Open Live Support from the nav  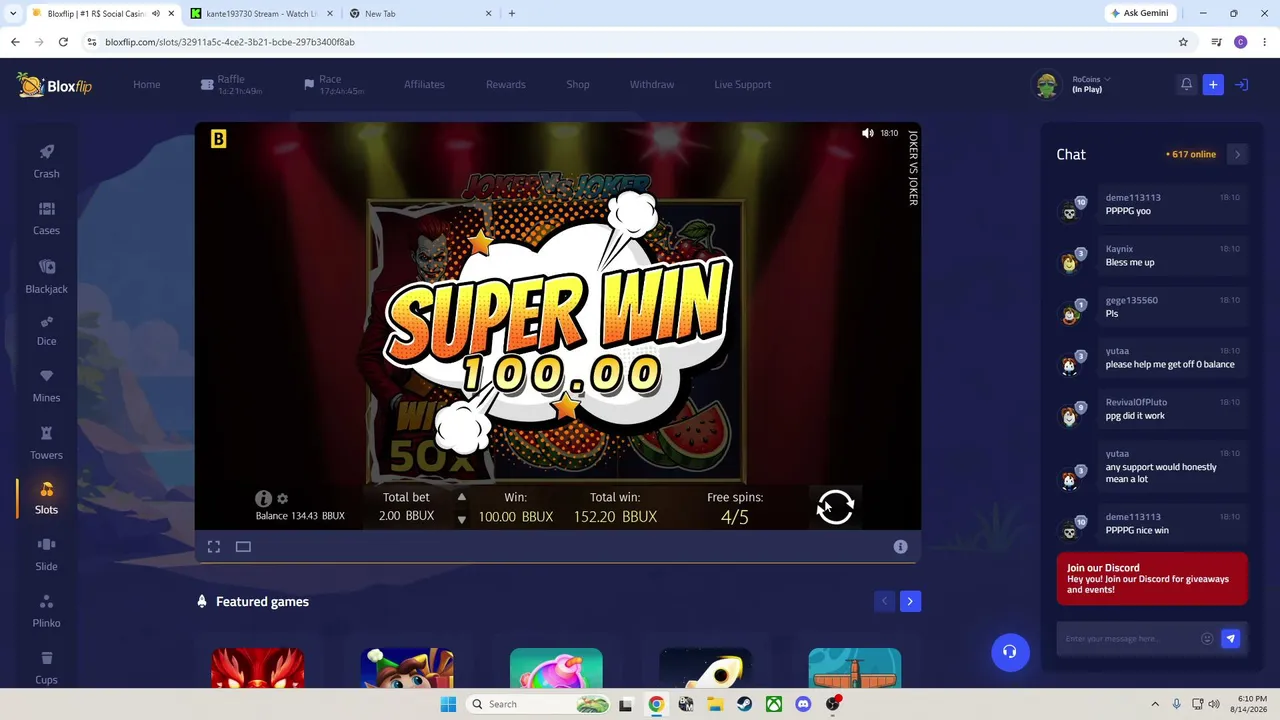(x=743, y=85)
